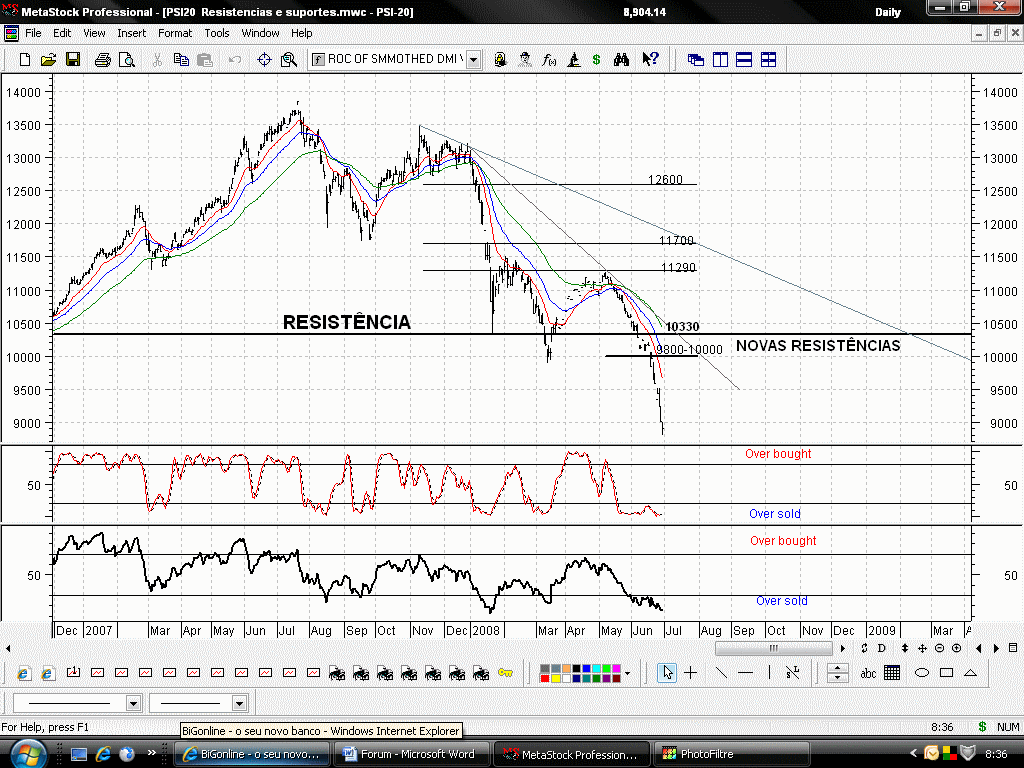Expand the ROC OF SMMOTHED DMI indicator dropdown
Screen dimensions: 1024x768
pos(473,59)
